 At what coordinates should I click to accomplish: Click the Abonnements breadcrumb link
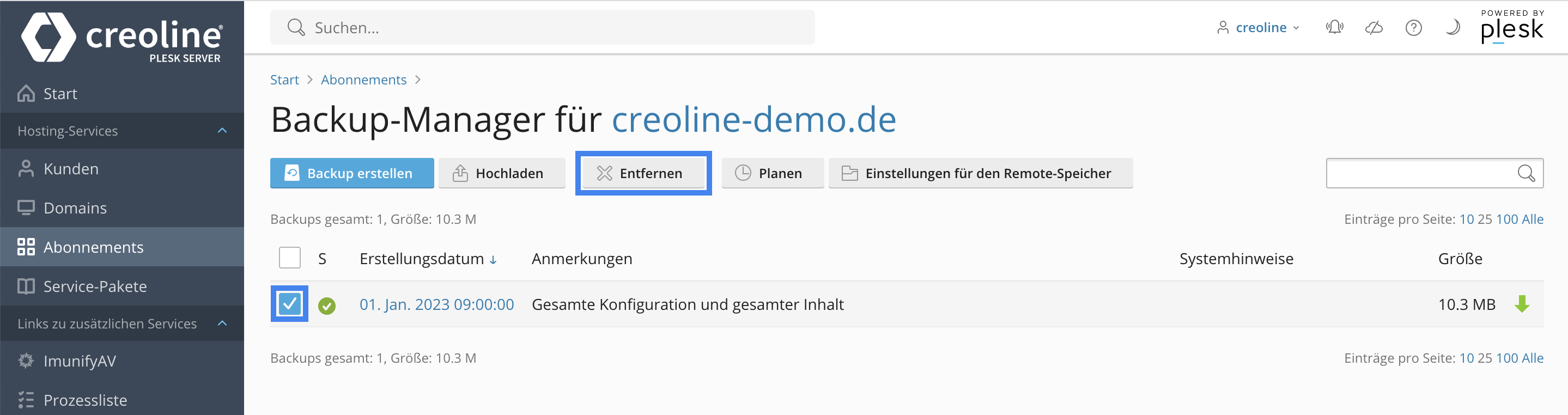(363, 80)
